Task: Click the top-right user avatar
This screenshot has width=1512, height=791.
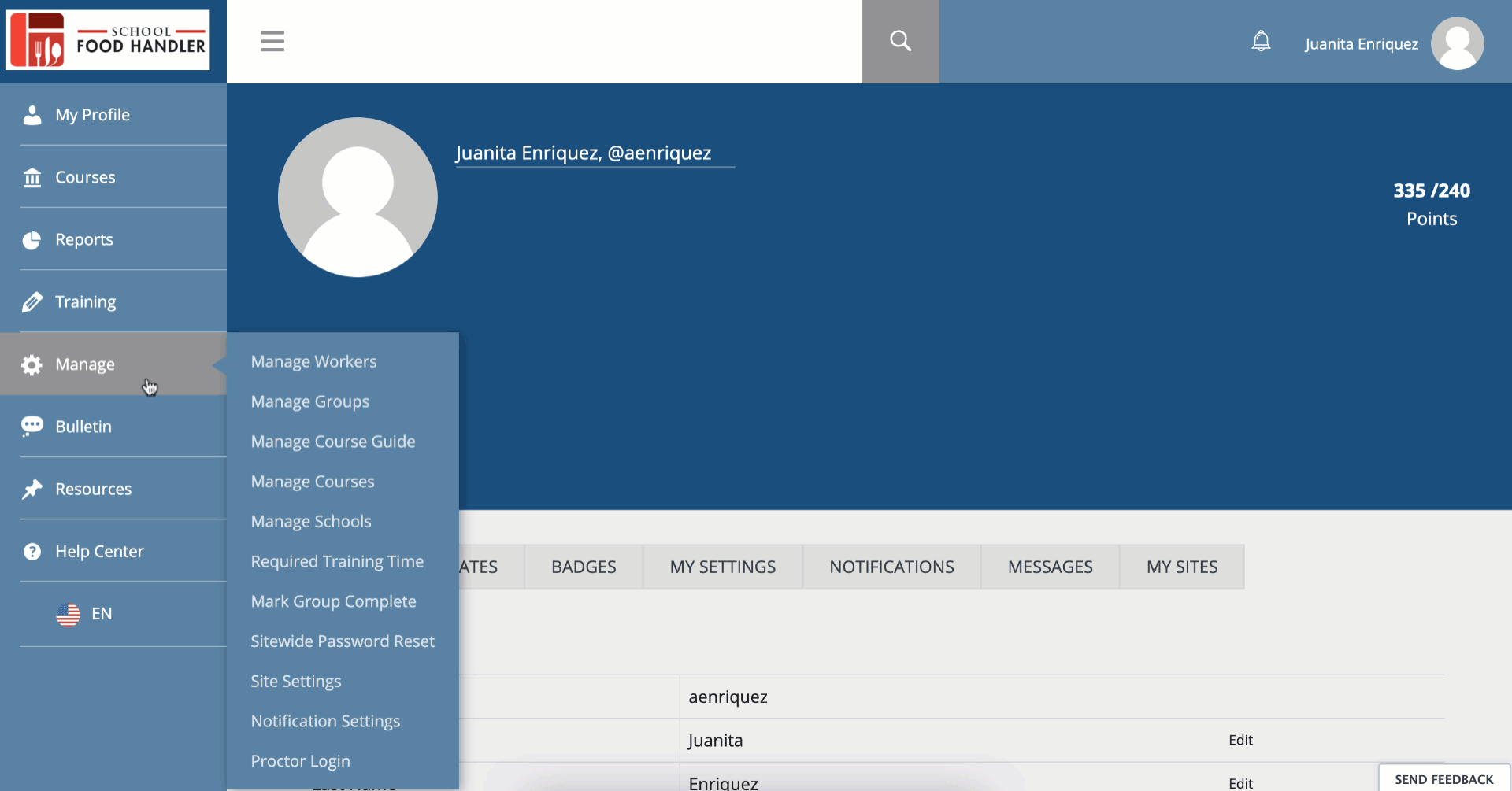Action: click(x=1457, y=43)
